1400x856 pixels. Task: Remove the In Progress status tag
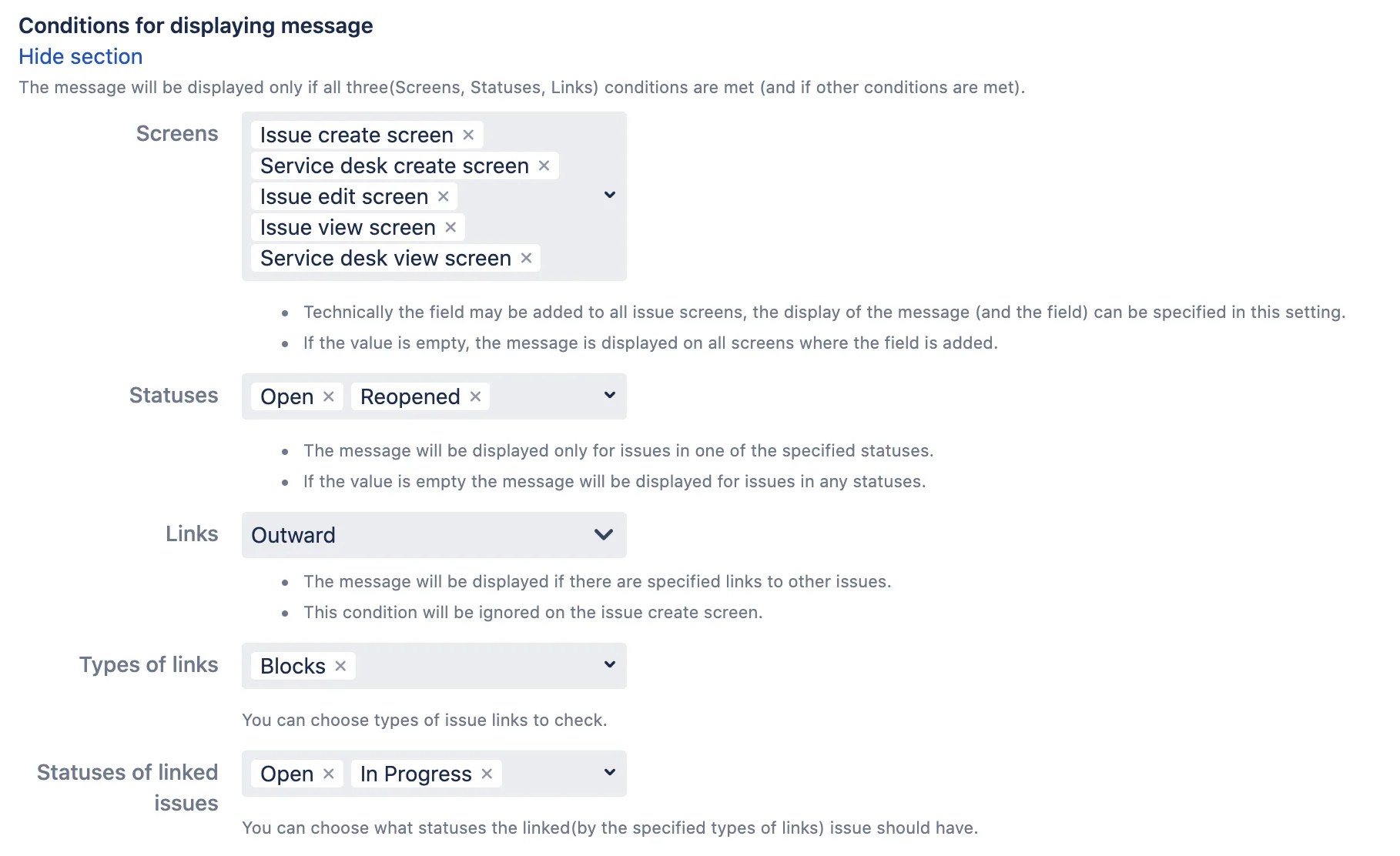point(487,774)
